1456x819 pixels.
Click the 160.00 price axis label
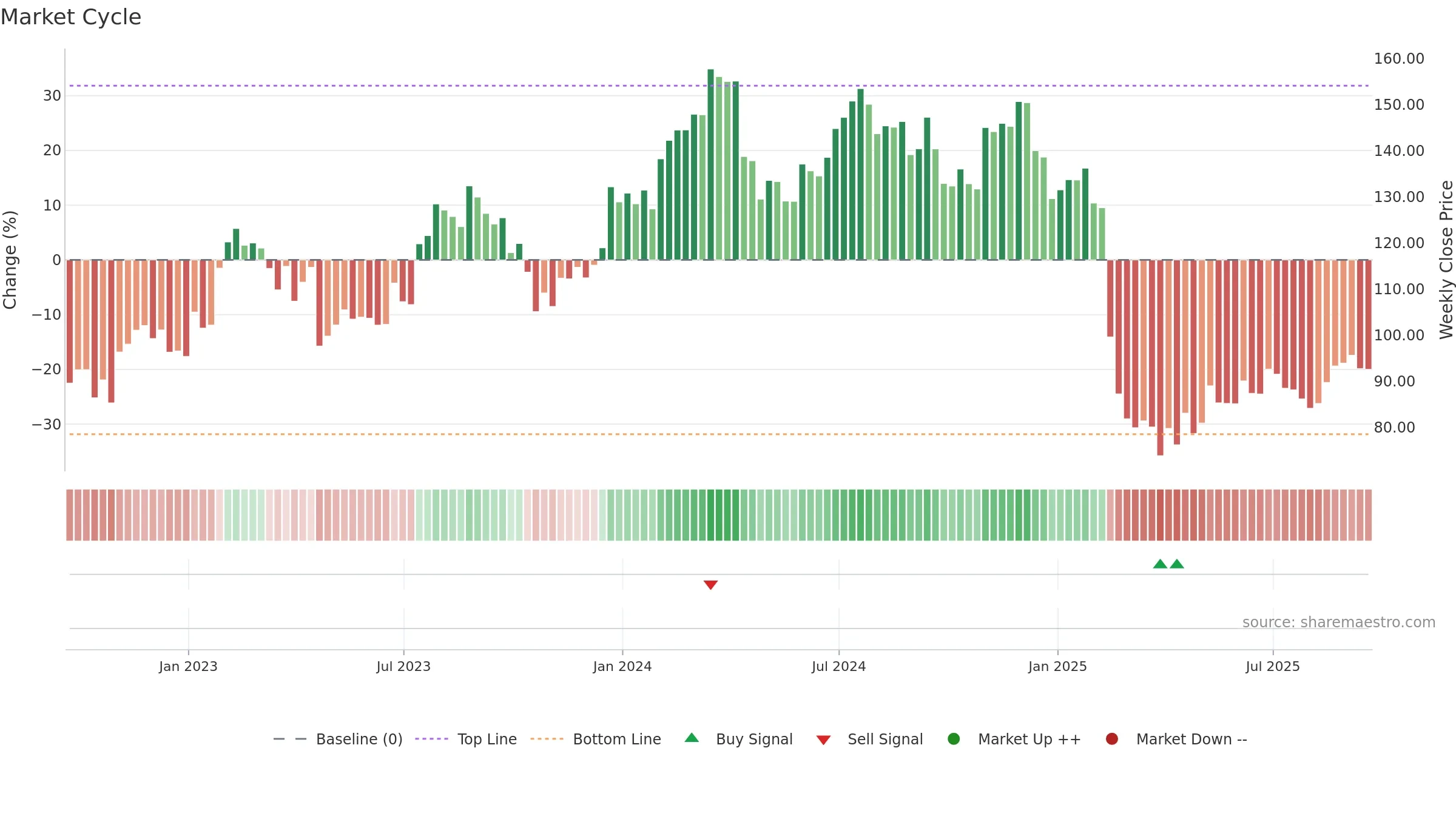(x=1399, y=59)
